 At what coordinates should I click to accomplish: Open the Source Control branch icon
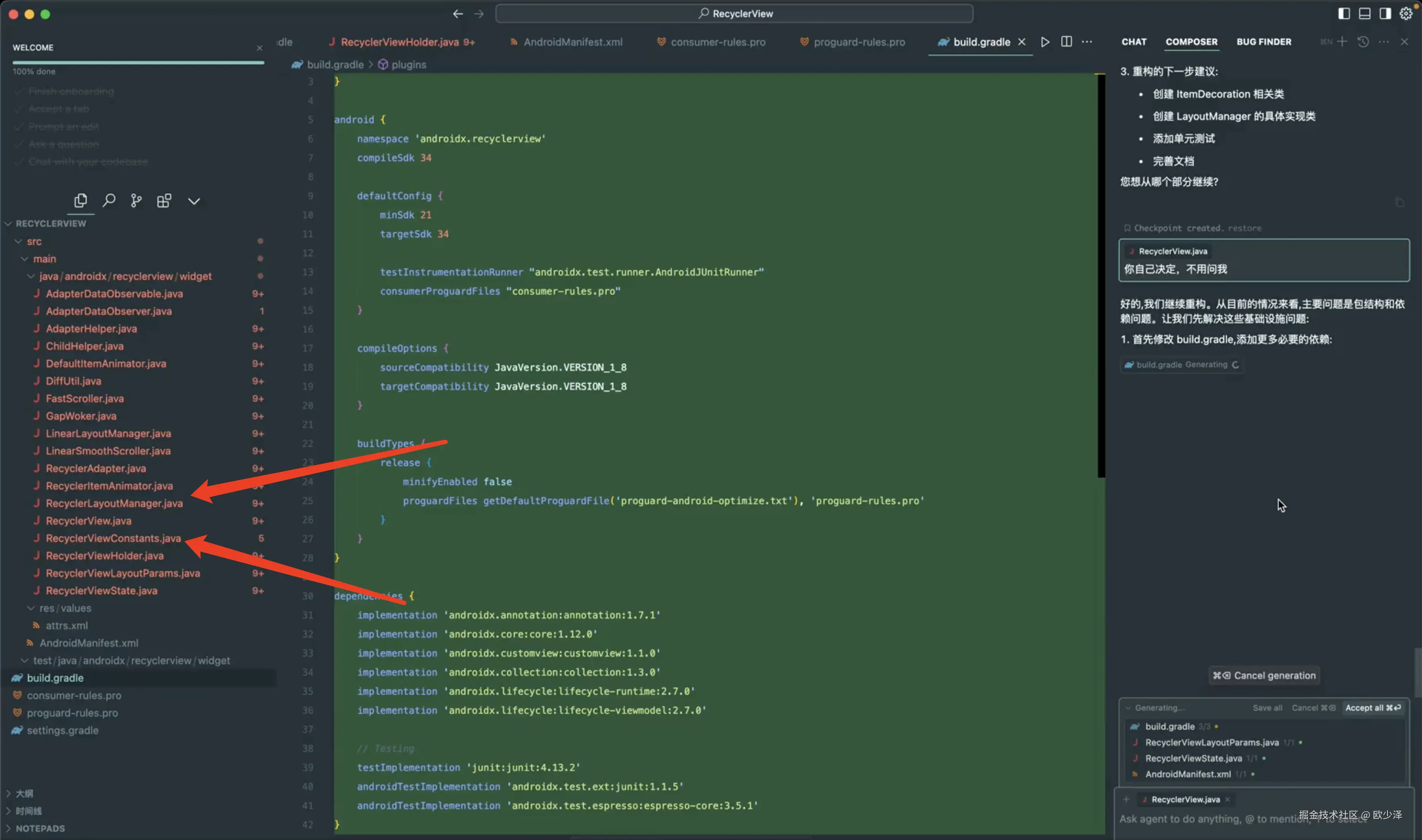(x=137, y=200)
